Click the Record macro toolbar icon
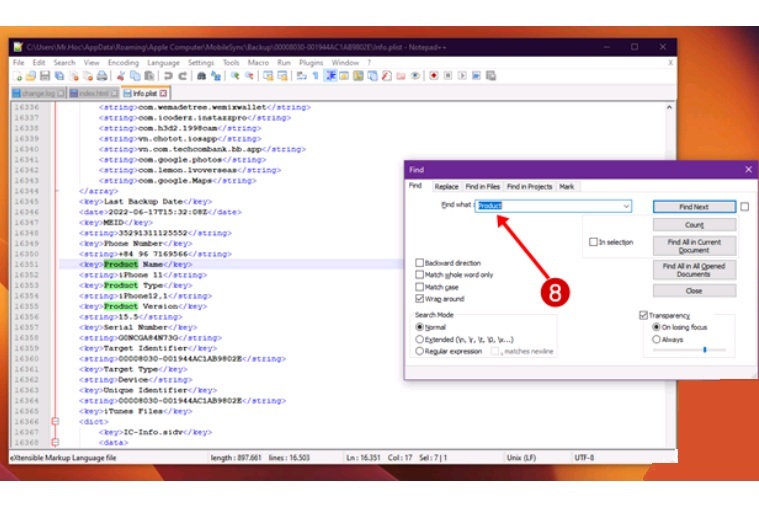The image size is (759, 523). [434, 76]
